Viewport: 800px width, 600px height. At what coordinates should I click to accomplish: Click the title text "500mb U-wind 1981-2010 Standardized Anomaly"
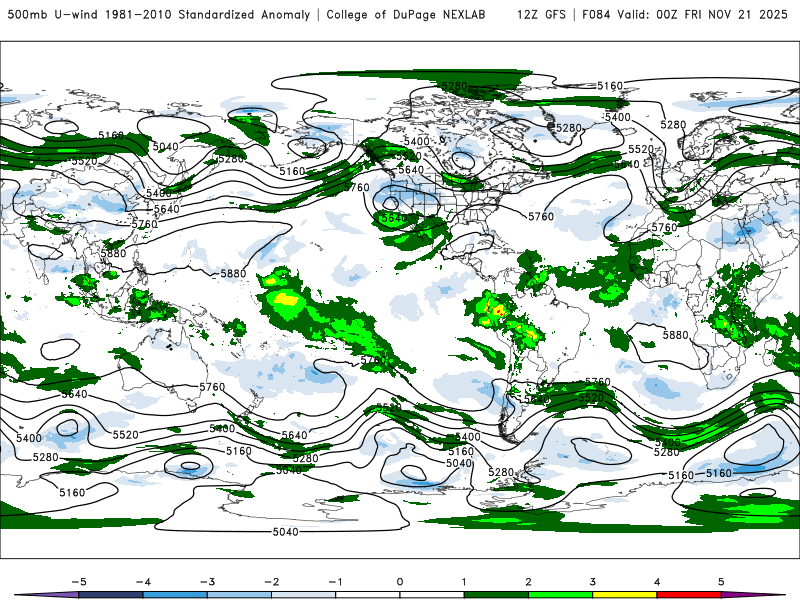(x=159, y=14)
